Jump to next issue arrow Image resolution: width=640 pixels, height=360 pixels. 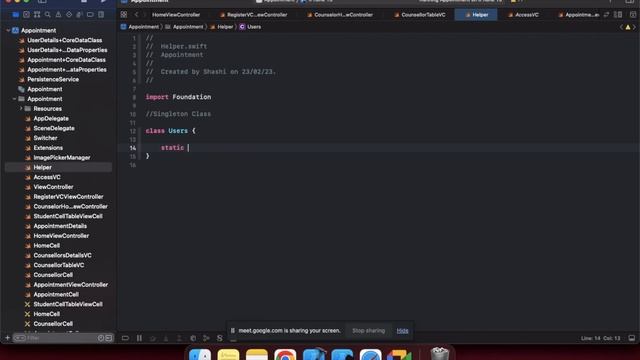(634, 27)
